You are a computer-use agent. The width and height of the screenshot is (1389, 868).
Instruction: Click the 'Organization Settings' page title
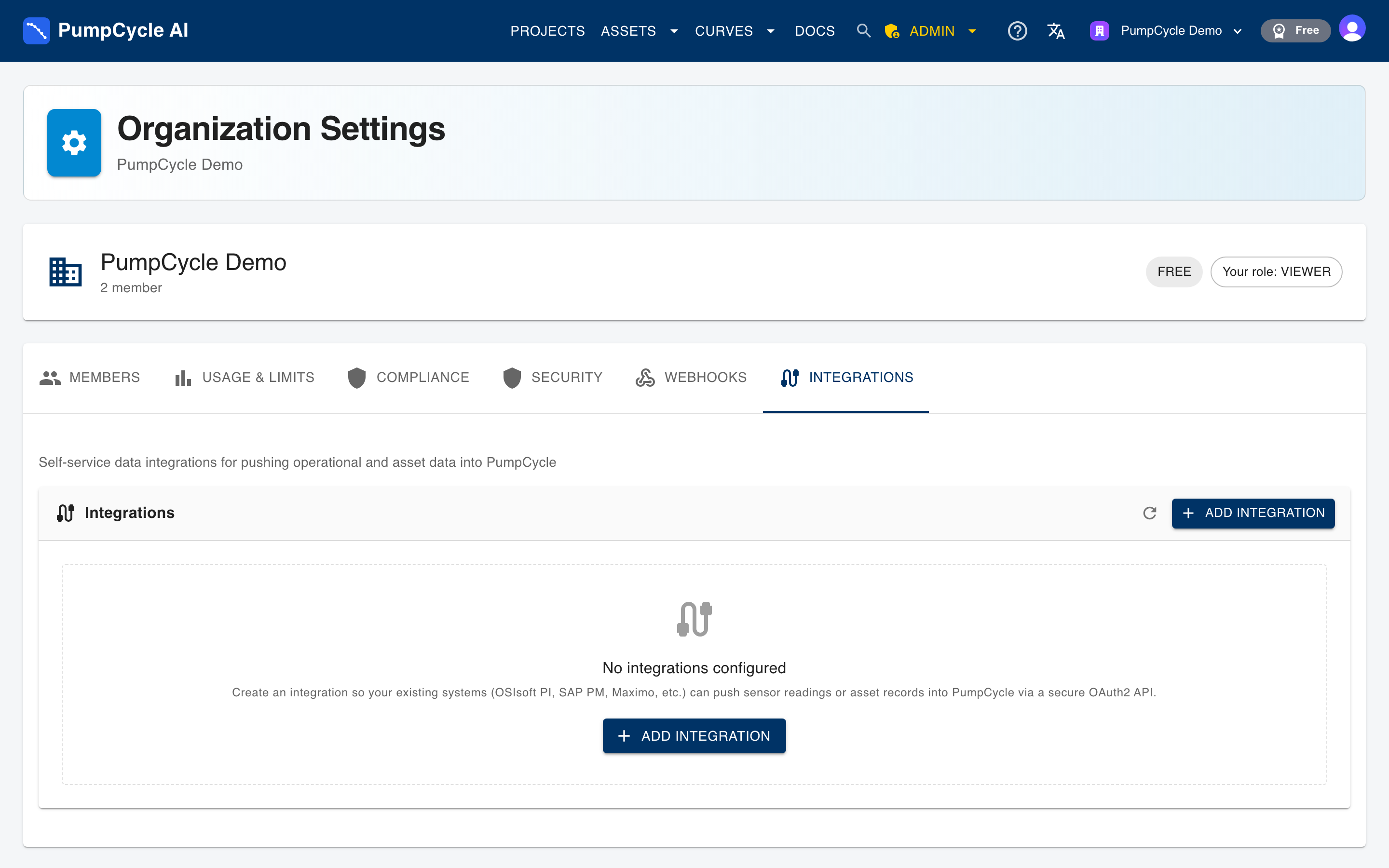coord(281,129)
